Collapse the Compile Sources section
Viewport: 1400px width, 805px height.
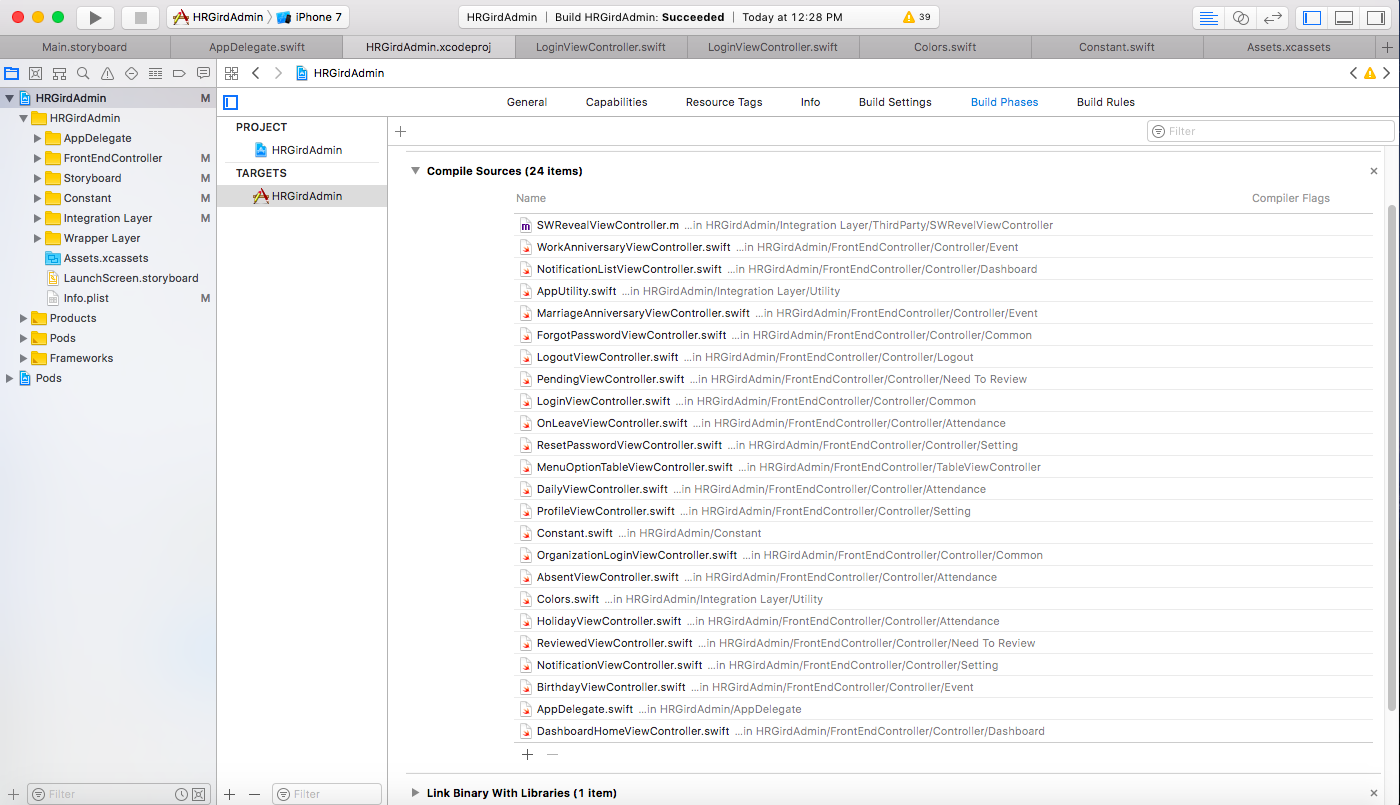point(415,171)
